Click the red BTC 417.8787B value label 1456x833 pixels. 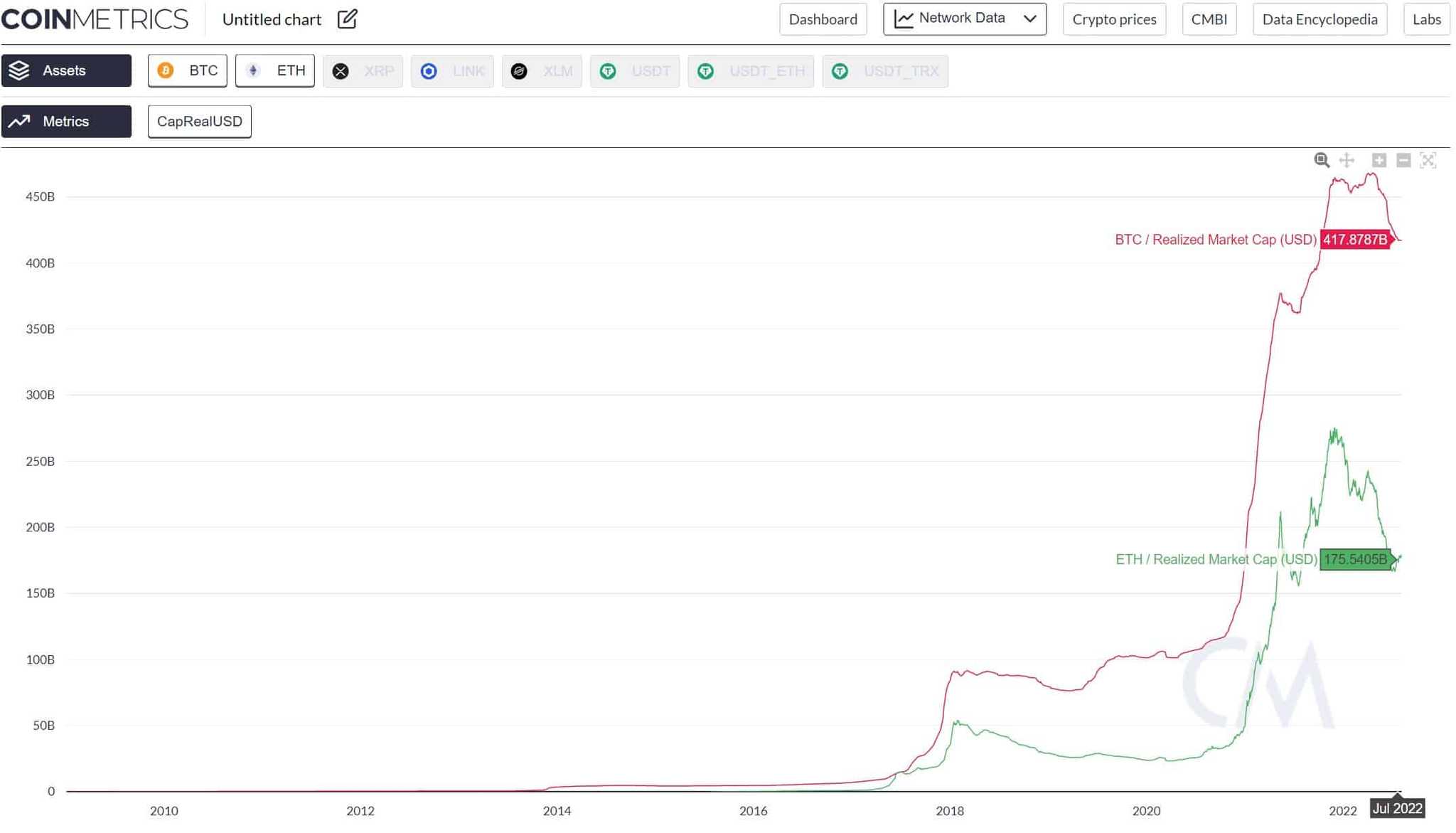[1355, 240]
